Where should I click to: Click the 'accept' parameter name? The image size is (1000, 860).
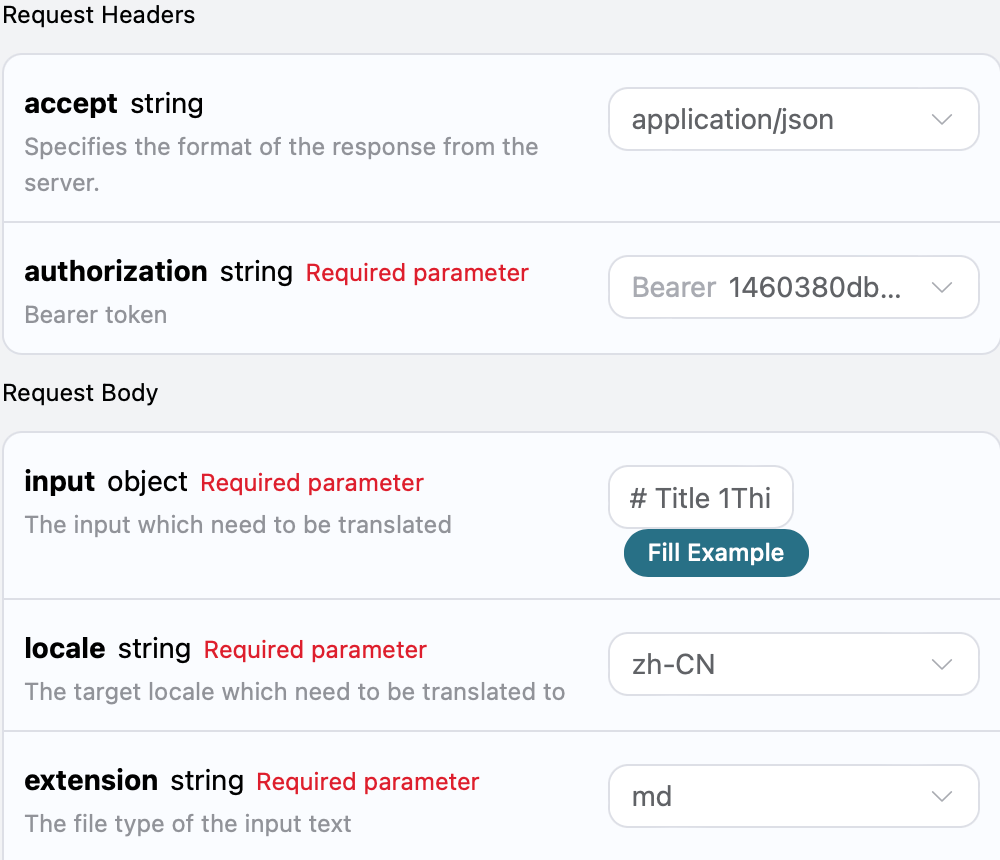click(x=71, y=104)
